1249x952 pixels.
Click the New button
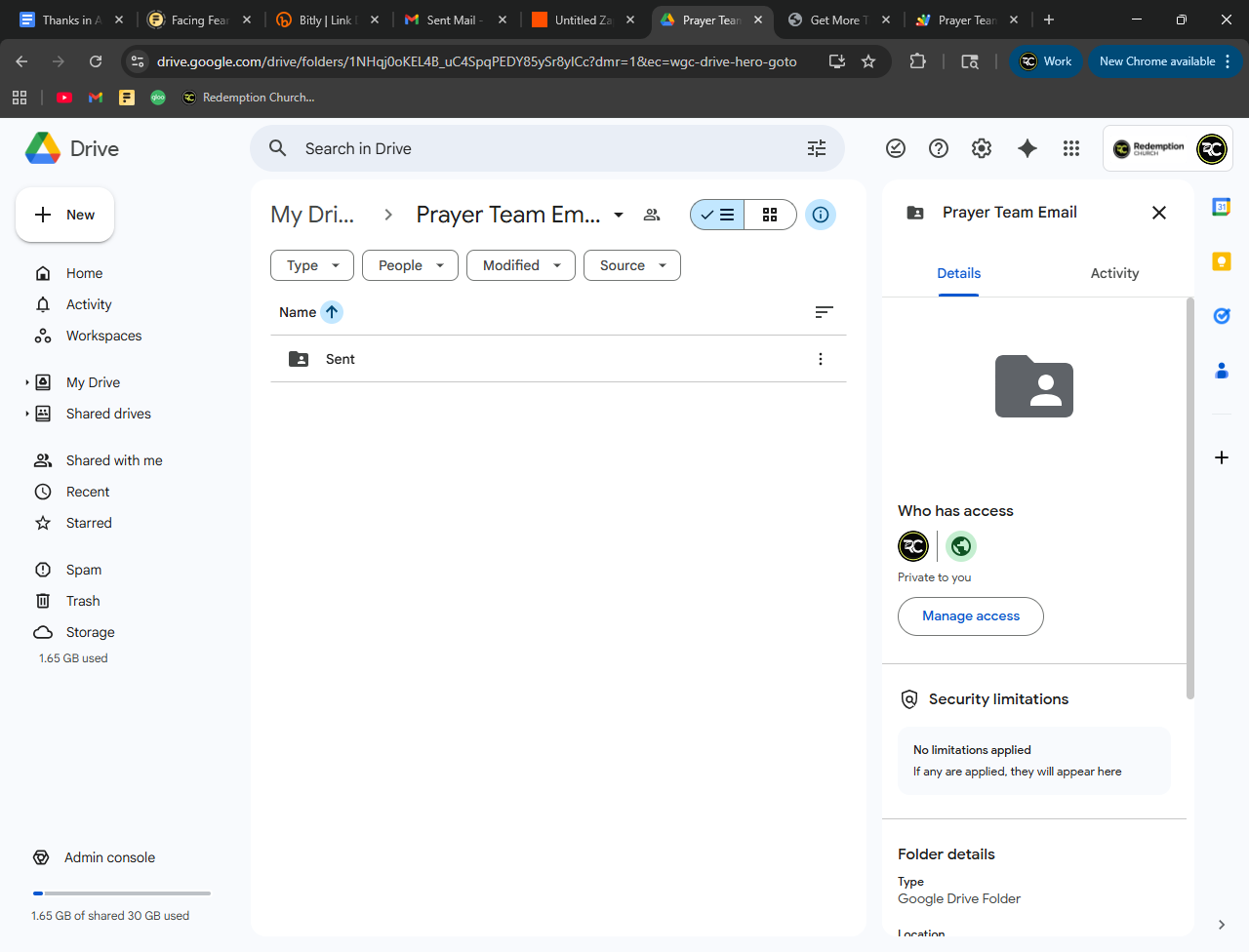coord(65,215)
